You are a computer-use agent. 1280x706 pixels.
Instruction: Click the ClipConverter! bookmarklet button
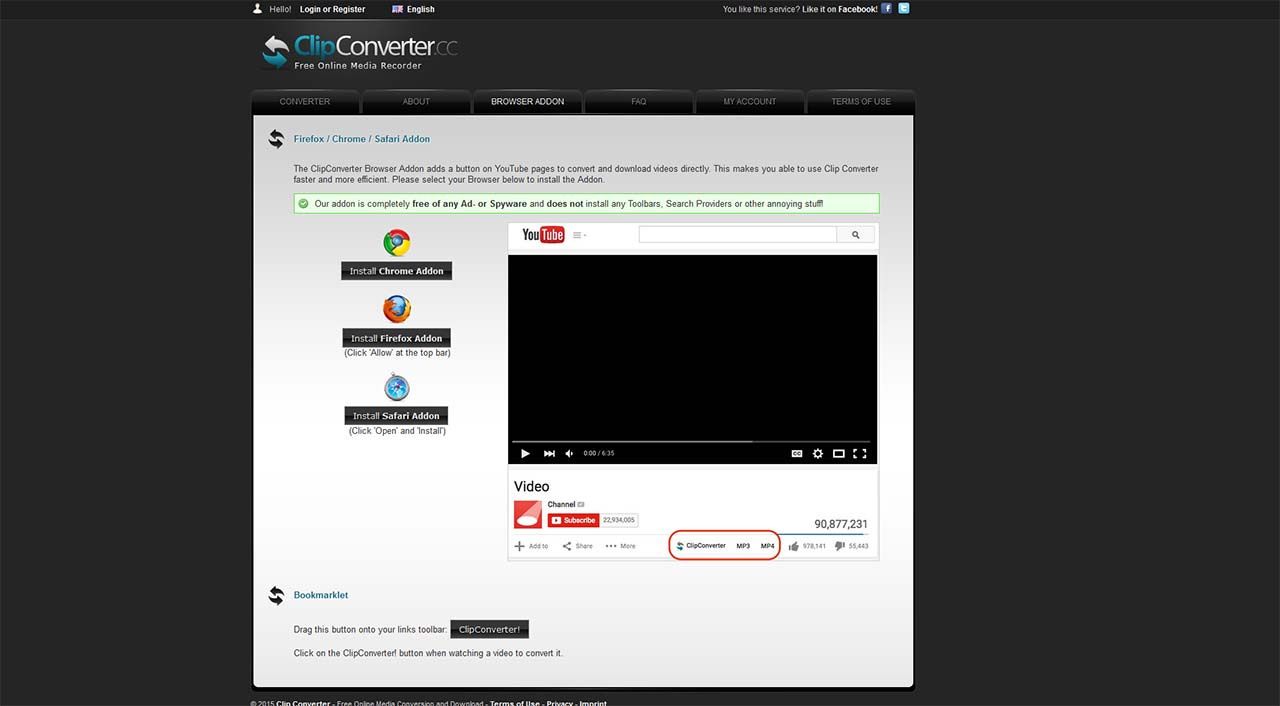coord(489,630)
